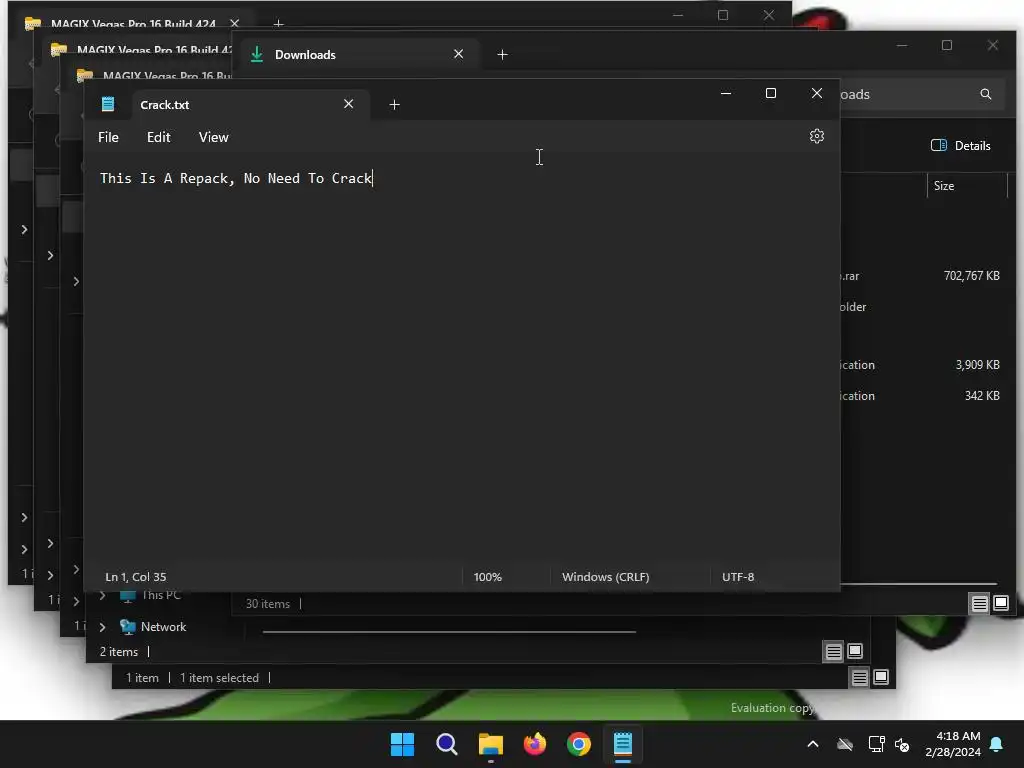
Task: Click the Ln 1, Col 35 status indicator
Action: coord(136,577)
